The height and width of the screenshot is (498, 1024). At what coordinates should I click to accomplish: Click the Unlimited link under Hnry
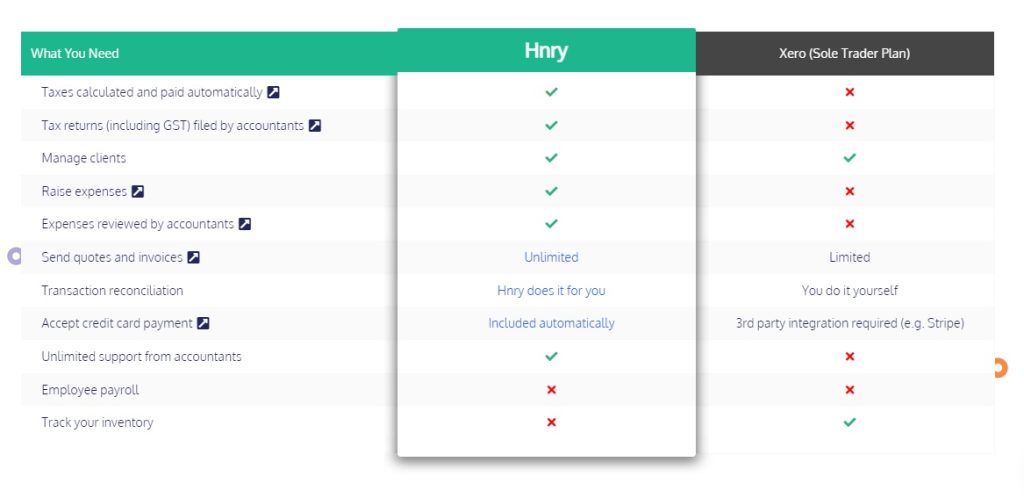point(551,257)
